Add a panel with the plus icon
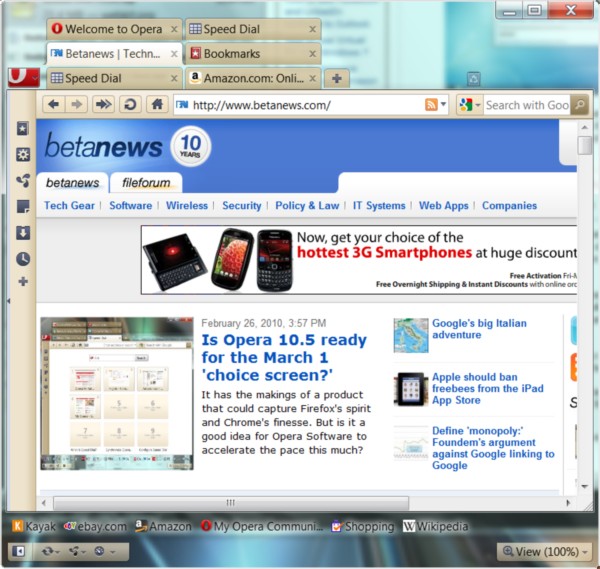 coord(23,282)
